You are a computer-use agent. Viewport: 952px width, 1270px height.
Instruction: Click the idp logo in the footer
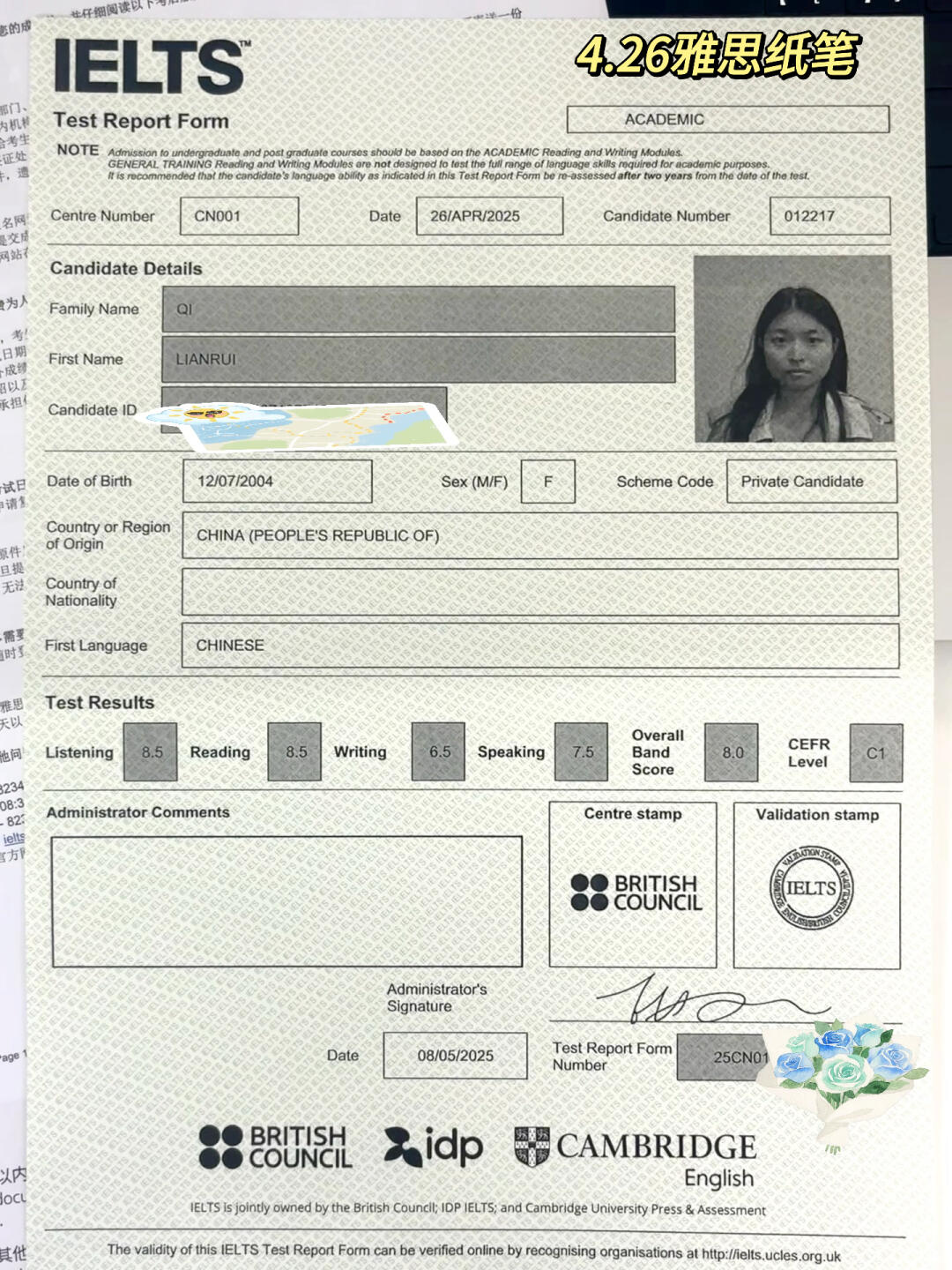pyautogui.click(x=434, y=1146)
